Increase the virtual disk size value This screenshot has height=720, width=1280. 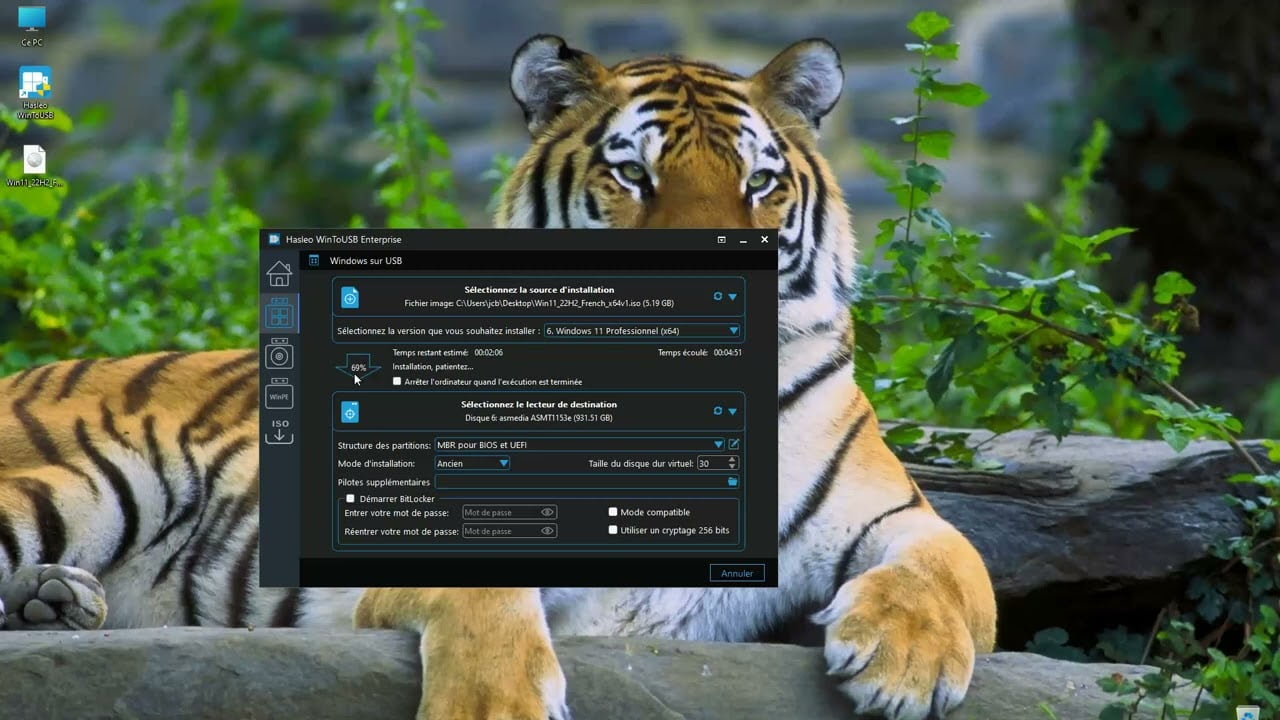[733, 460]
